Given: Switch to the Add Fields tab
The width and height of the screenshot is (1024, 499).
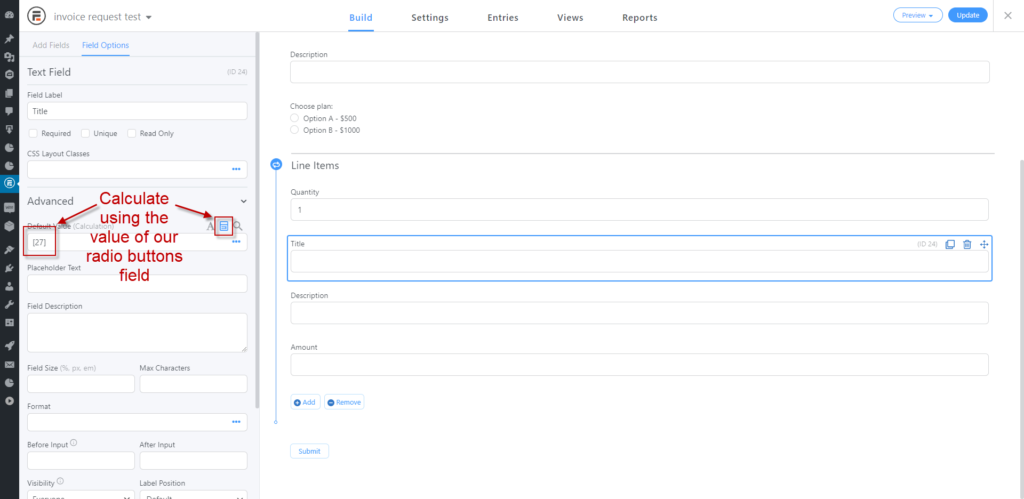Looking at the screenshot, I should [51, 45].
